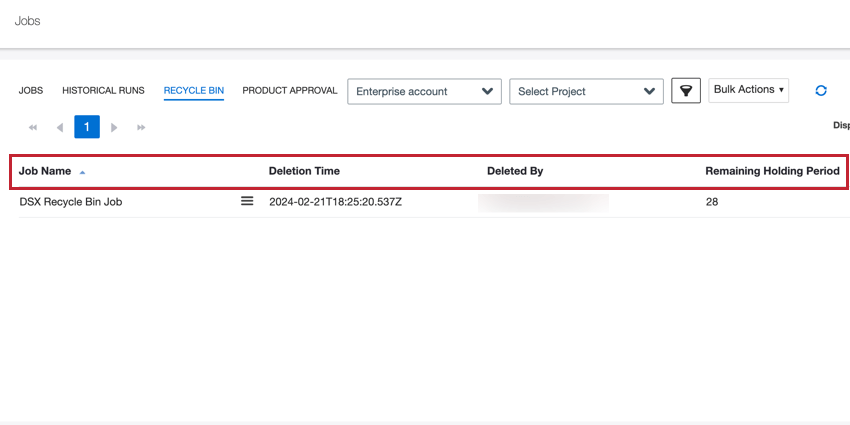Screen dimensions: 850x425
Task: Open the PRODUCT APPROVAL tab
Action: (x=290, y=91)
